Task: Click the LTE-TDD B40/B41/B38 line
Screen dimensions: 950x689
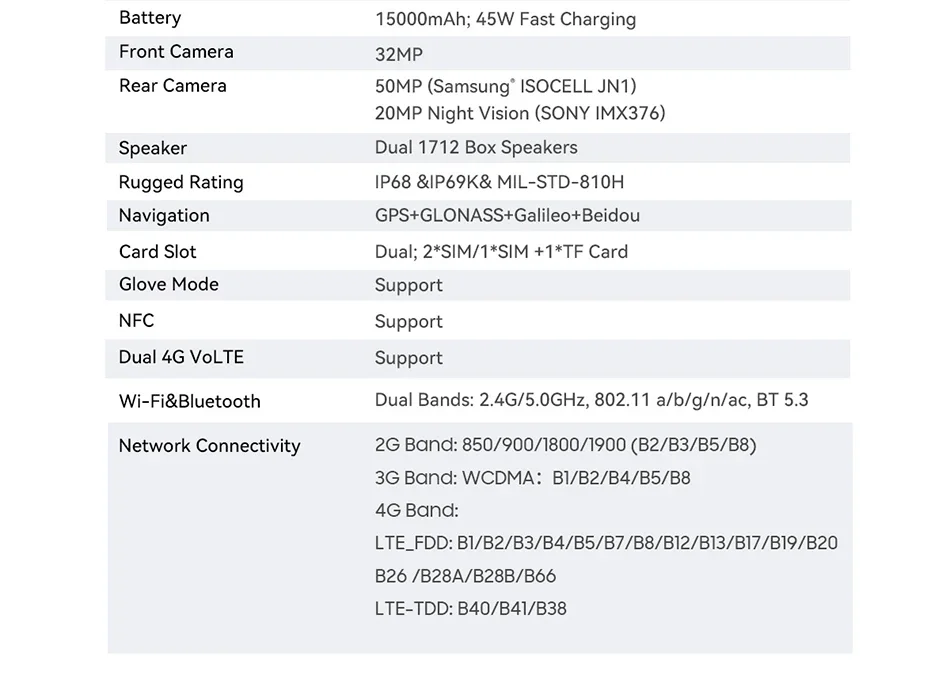Action: coord(470,609)
